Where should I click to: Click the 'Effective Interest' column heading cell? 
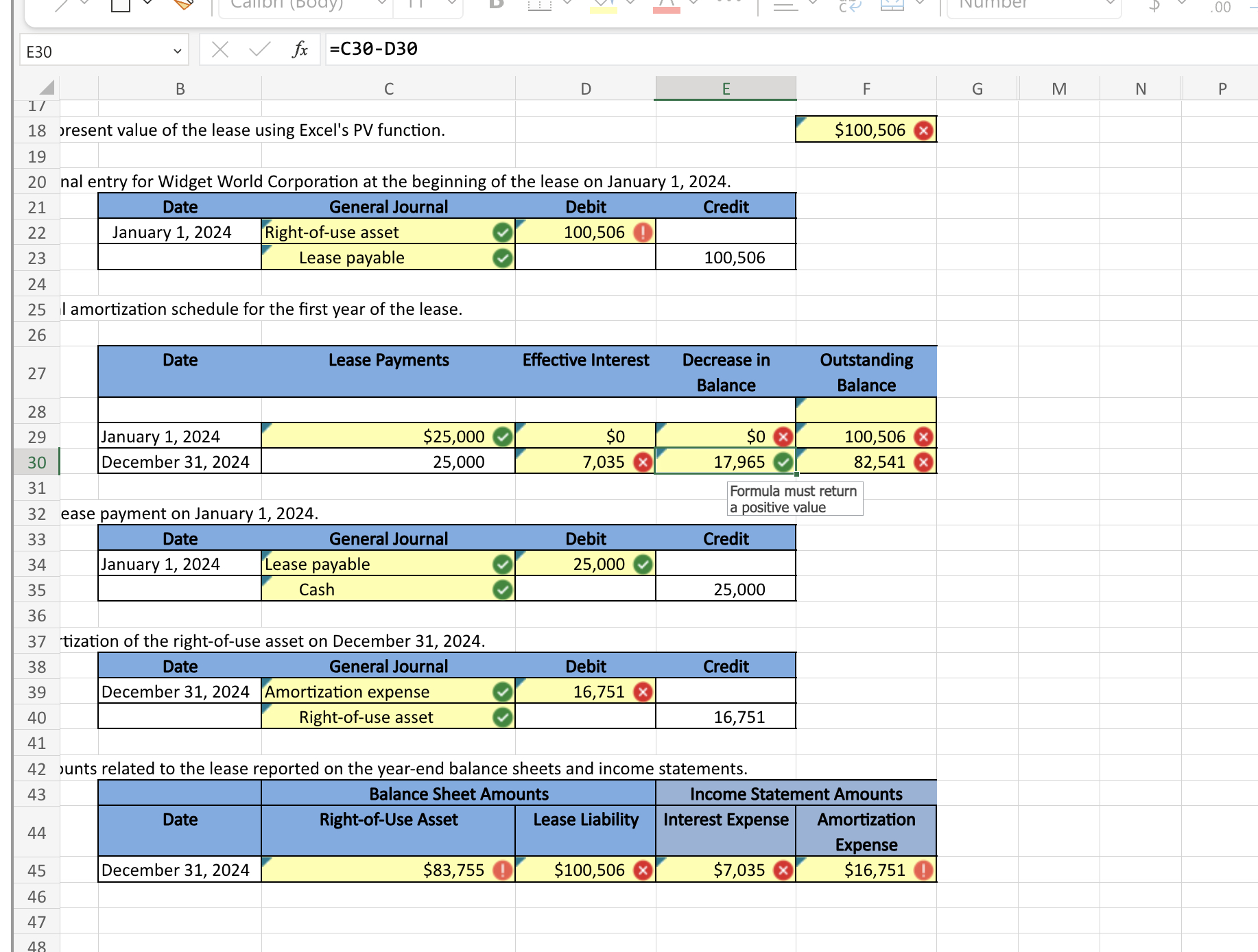586,372
